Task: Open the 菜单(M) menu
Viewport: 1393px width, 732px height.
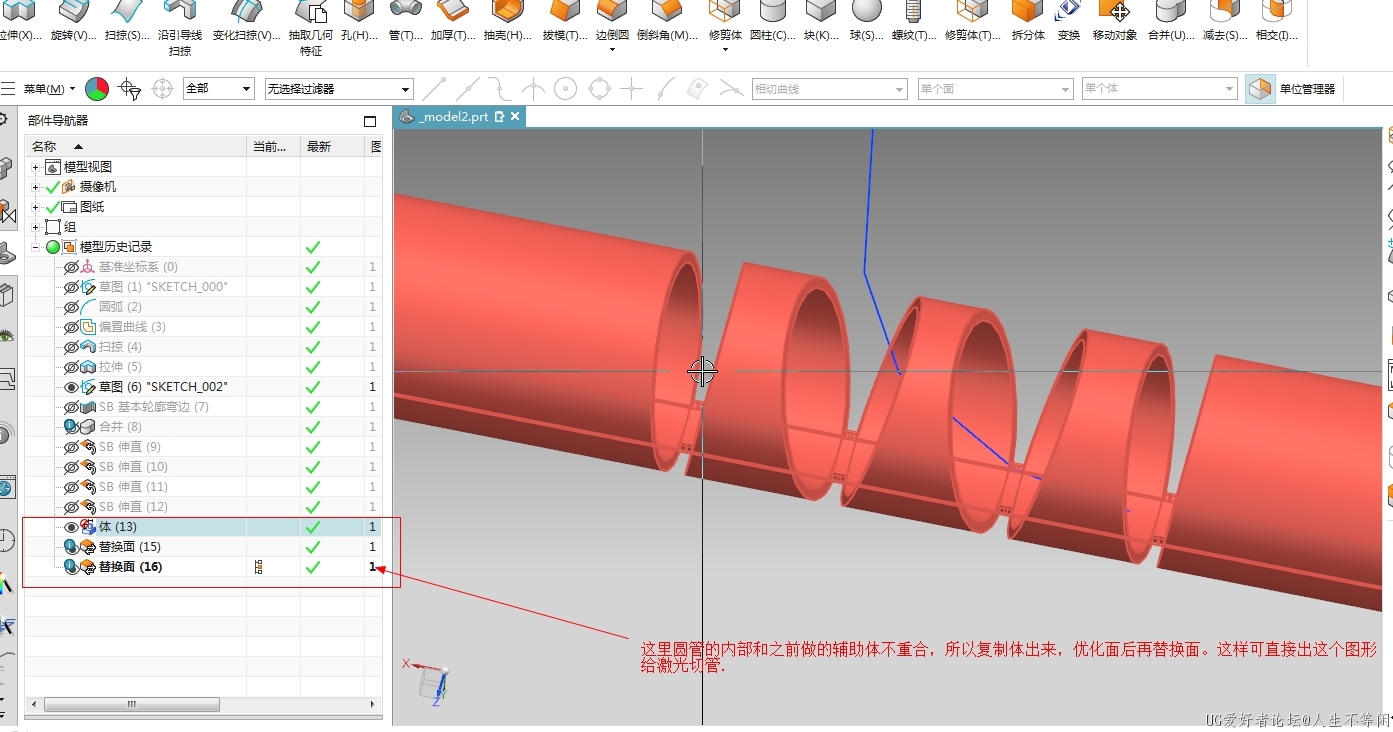Action: point(49,89)
